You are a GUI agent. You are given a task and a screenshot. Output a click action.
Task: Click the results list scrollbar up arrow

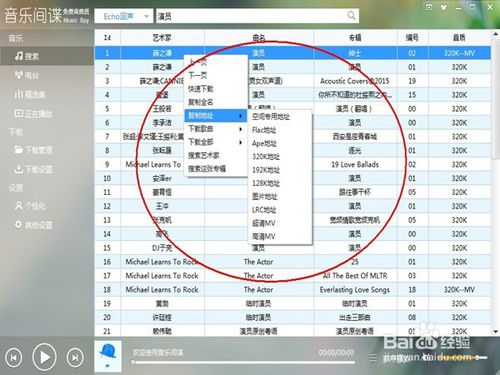tap(495, 34)
